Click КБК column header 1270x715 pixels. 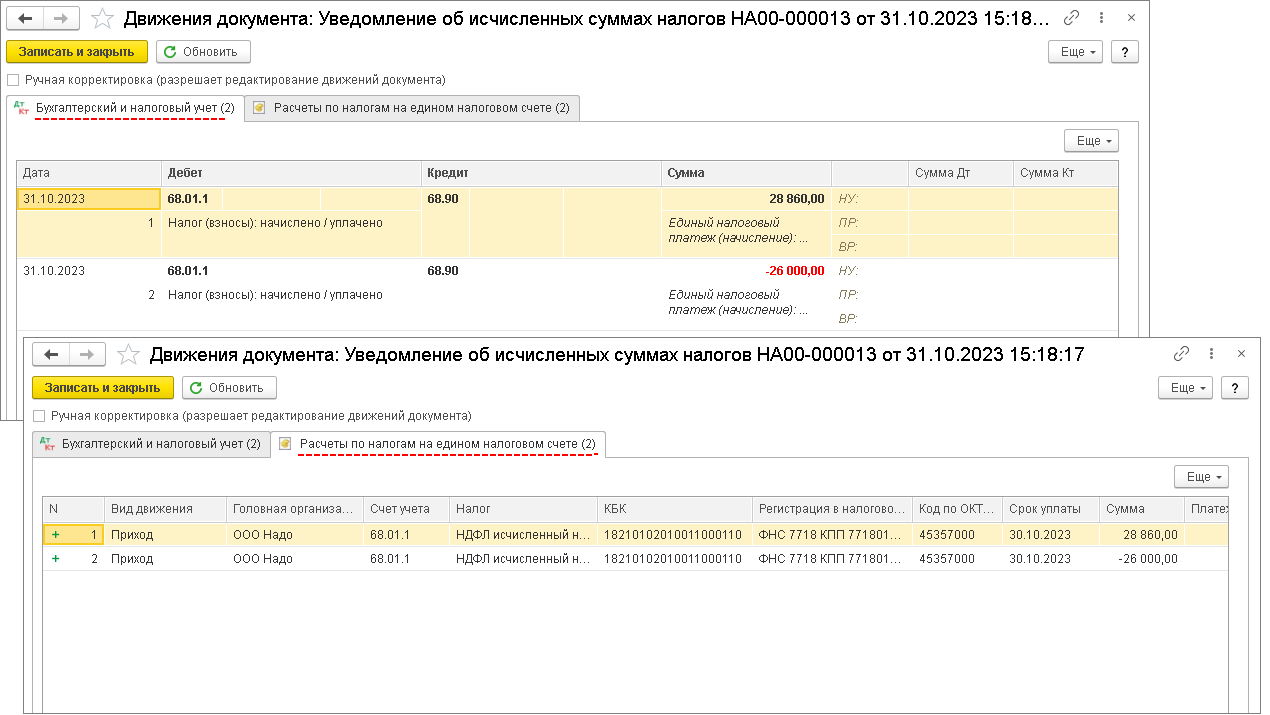click(x=675, y=509)
